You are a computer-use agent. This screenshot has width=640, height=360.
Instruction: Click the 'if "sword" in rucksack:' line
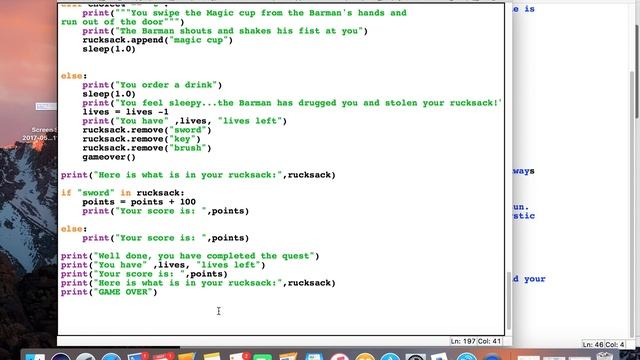pos(123,193)
